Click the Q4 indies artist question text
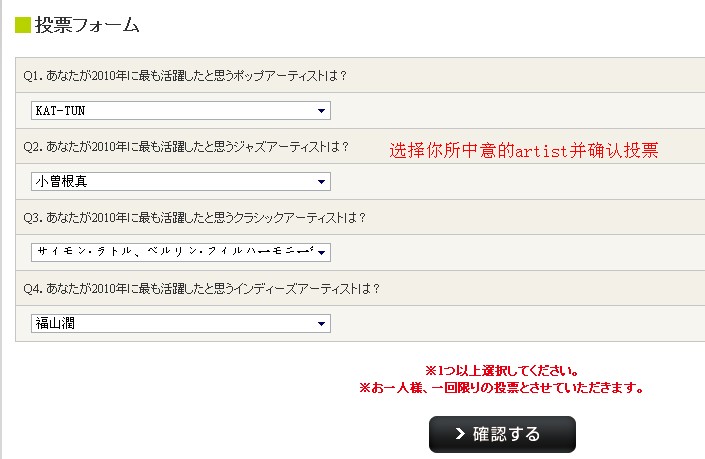 pos(202,288)
